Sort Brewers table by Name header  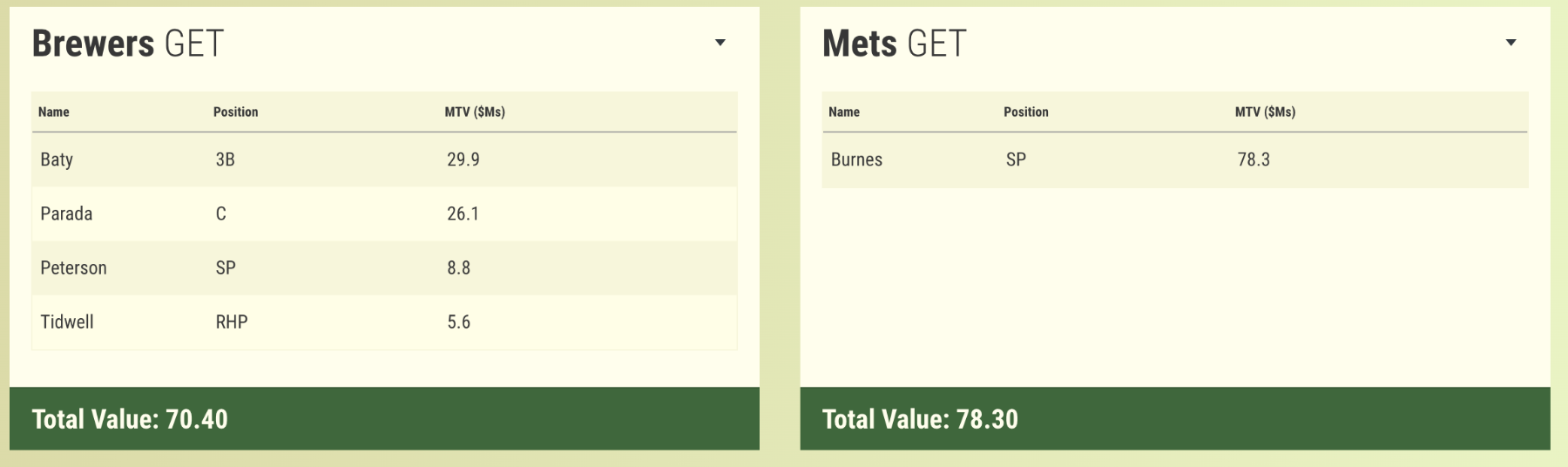54,112
